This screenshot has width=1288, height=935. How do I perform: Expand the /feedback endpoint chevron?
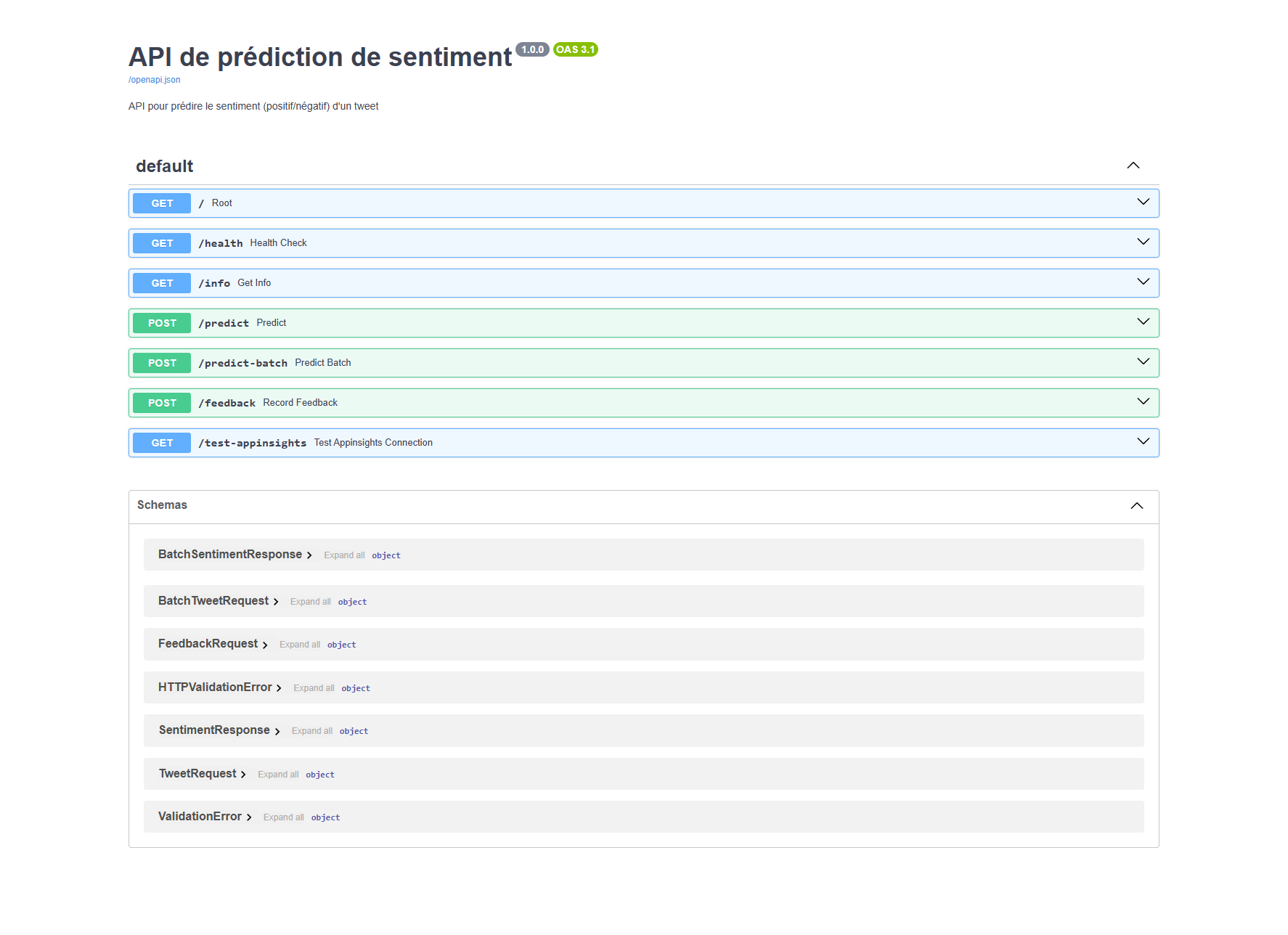click(x=1143, y=401)
